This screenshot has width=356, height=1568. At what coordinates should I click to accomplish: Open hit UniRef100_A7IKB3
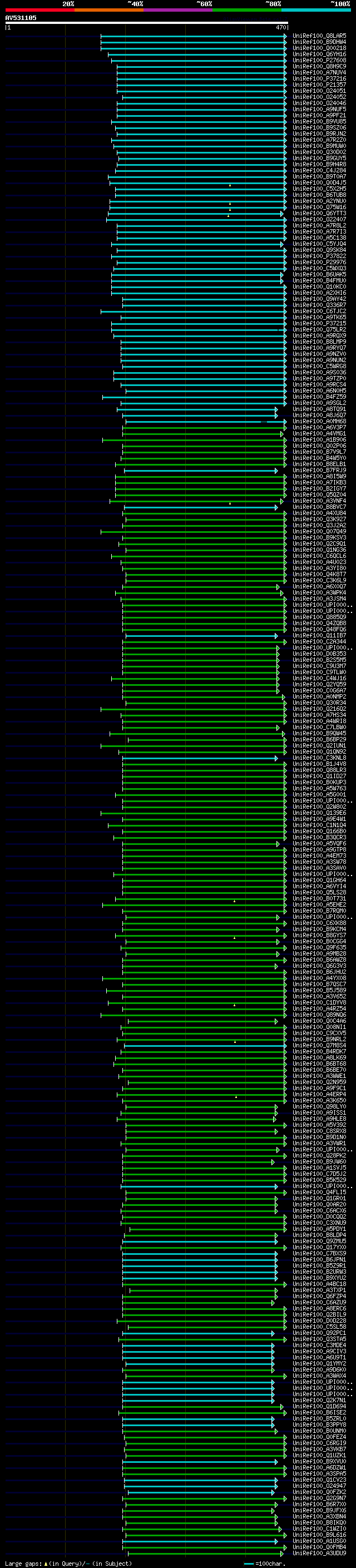point(319,483)
